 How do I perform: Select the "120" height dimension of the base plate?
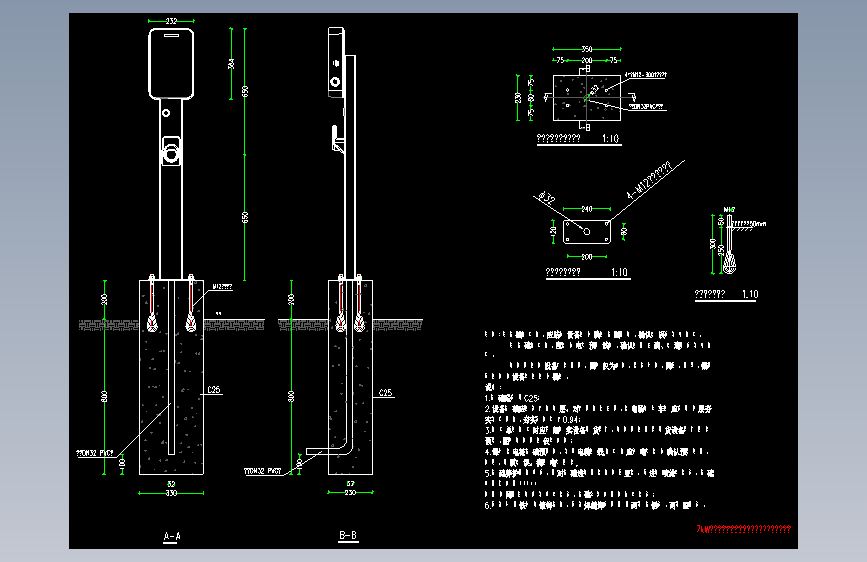(553, 231)
